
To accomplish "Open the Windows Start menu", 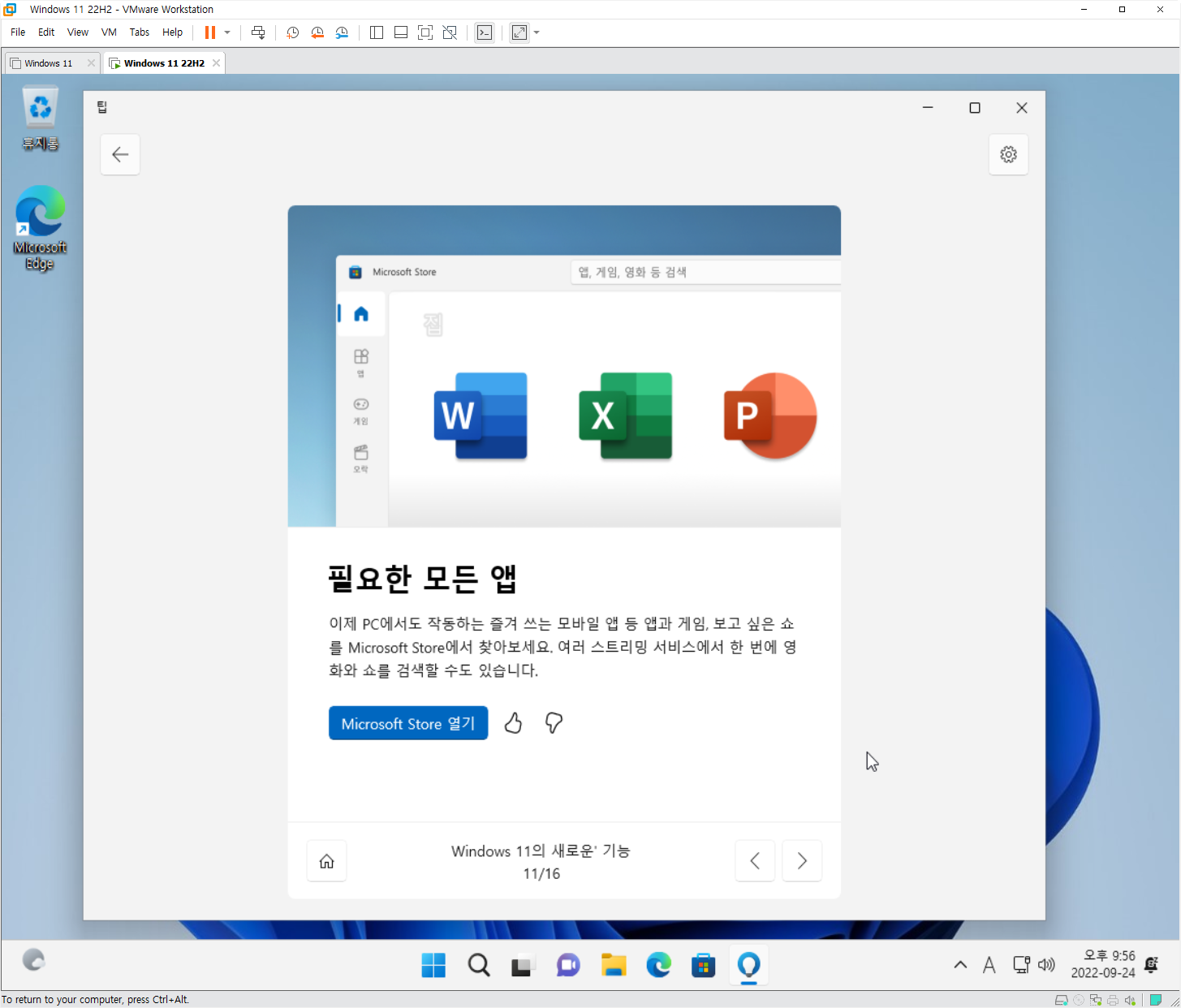I will click(433, 965).
